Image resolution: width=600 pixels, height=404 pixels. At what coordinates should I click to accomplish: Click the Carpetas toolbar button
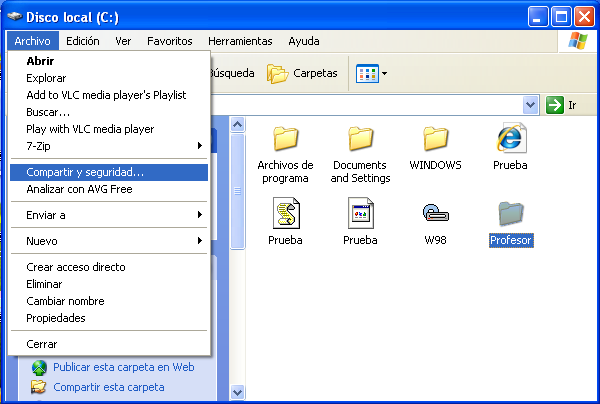[302, 73]
